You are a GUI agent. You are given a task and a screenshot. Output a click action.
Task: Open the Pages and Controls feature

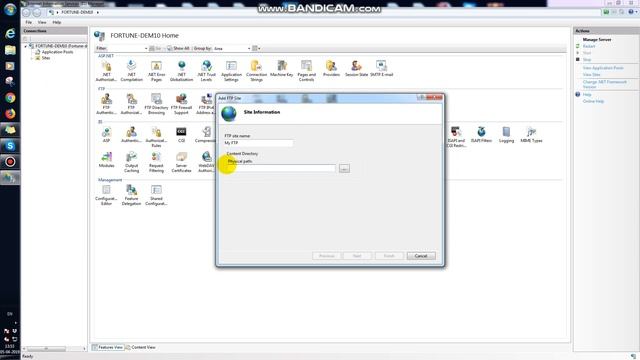[307, 71]
